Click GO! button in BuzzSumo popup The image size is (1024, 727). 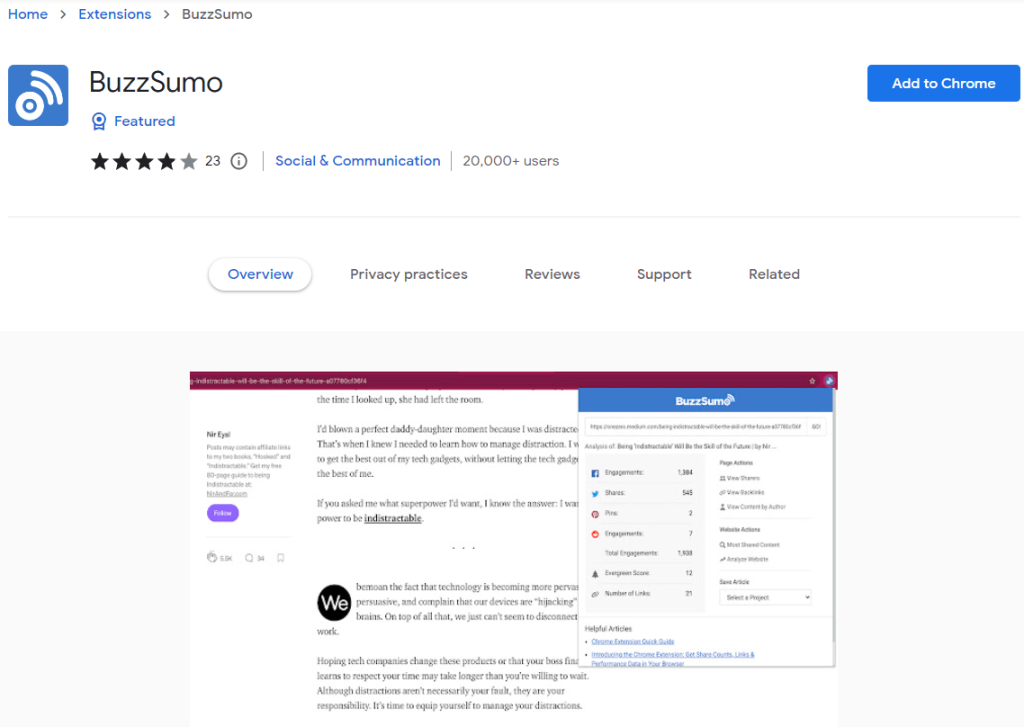(816, 427)
